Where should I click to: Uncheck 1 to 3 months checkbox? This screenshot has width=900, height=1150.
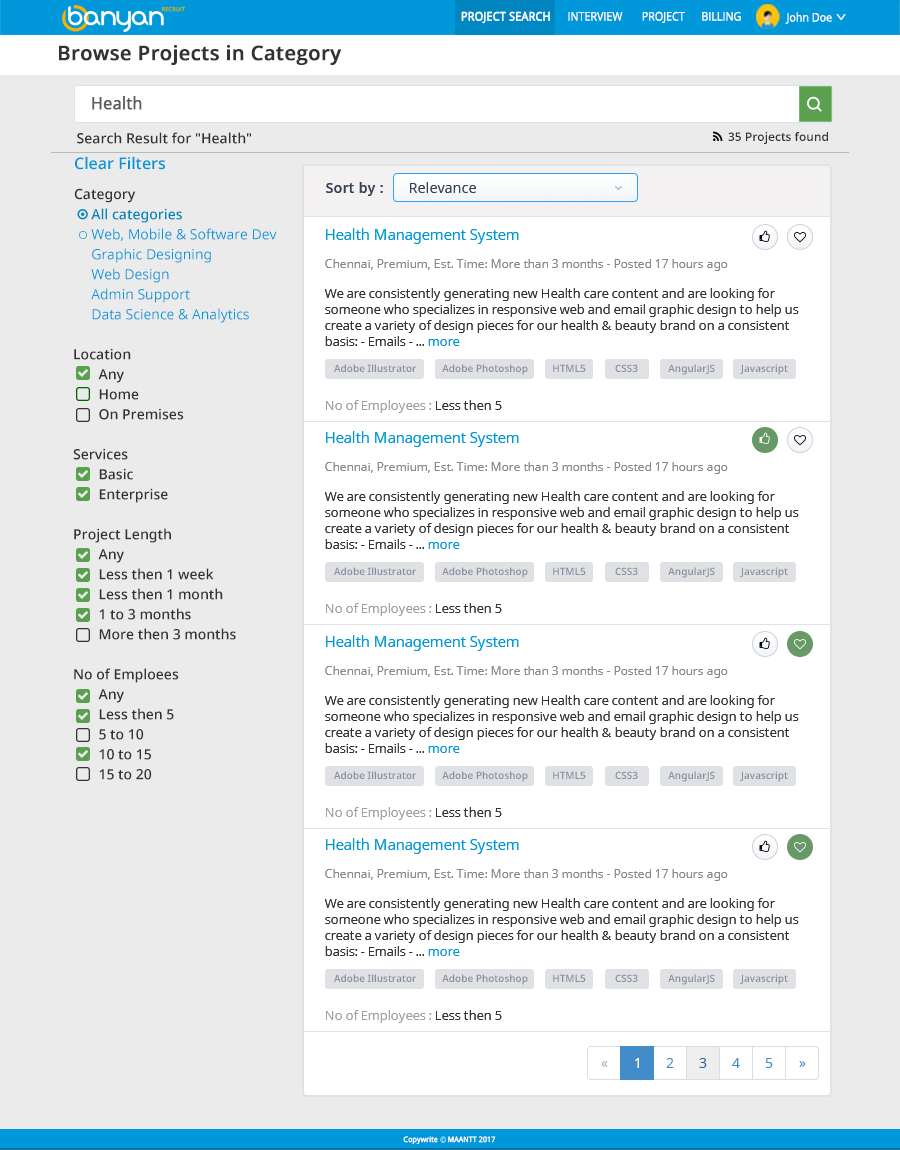click(83, 615)
